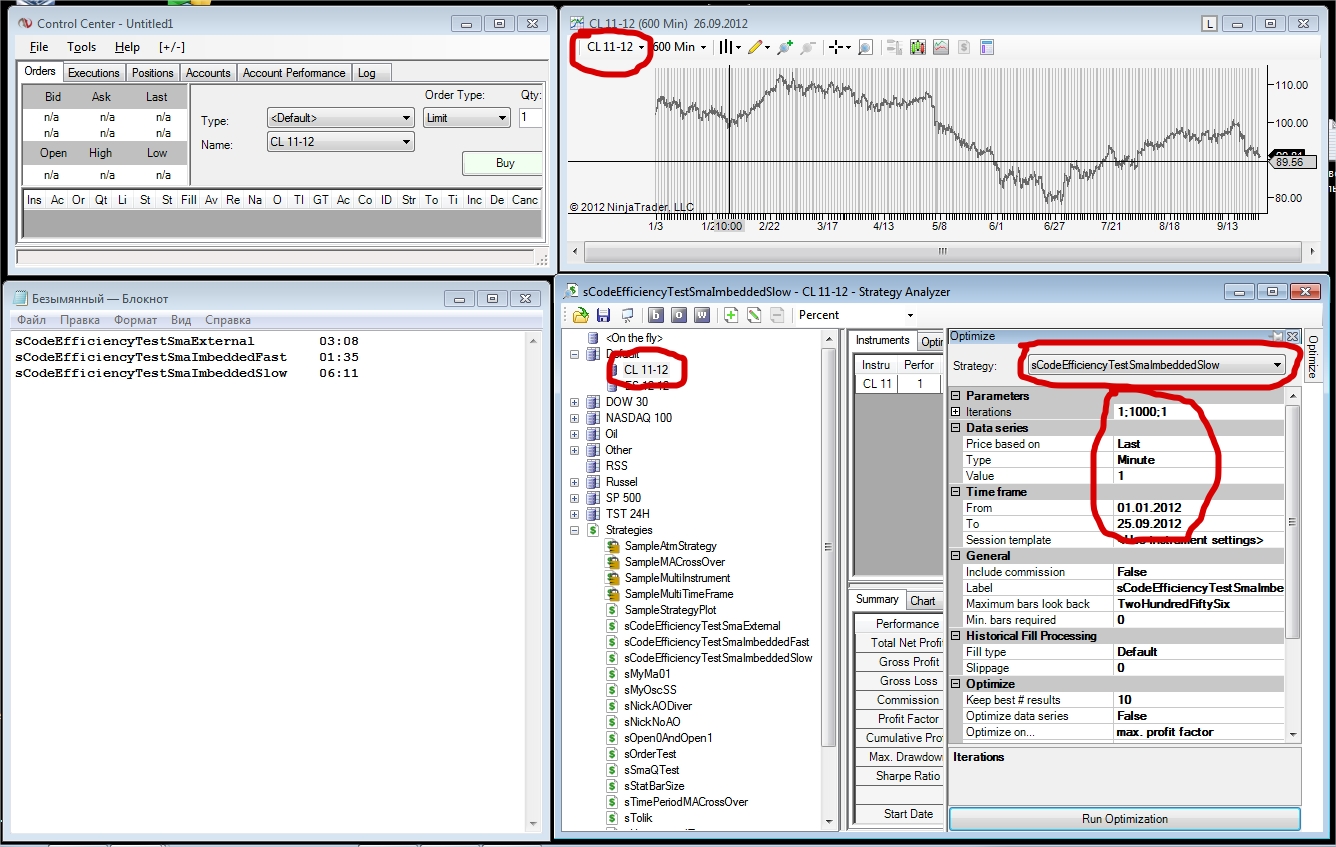Expand the NASDAQ 100 tree node
The image size is (1336, 847).
pos(575,418)
